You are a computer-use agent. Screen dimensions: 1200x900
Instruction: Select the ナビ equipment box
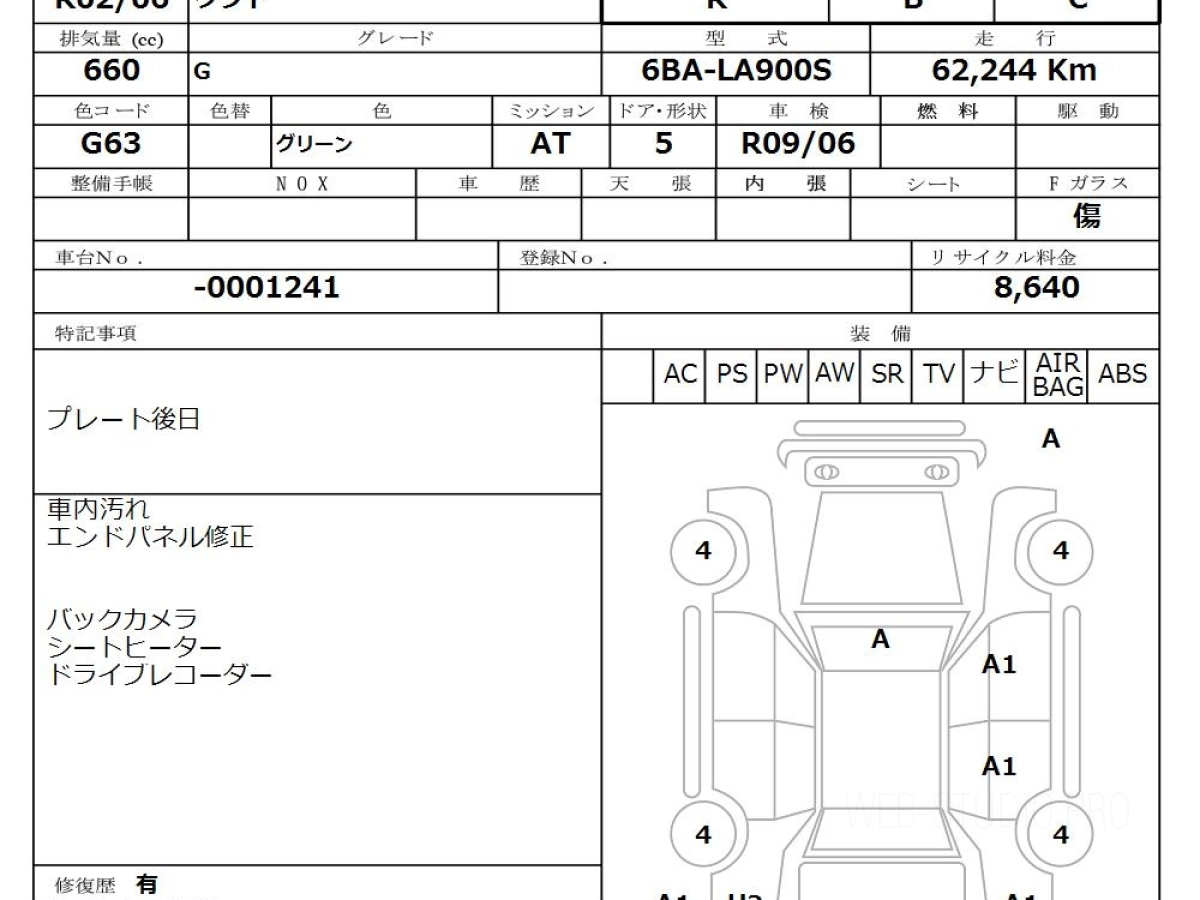tap(994, 374)
